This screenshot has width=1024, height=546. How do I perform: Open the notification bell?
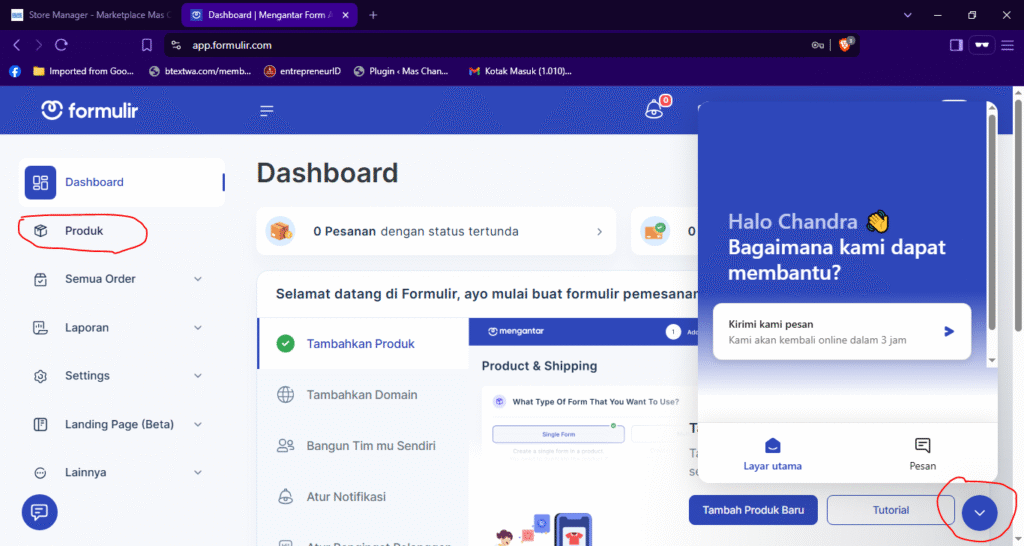coord(654,110)
